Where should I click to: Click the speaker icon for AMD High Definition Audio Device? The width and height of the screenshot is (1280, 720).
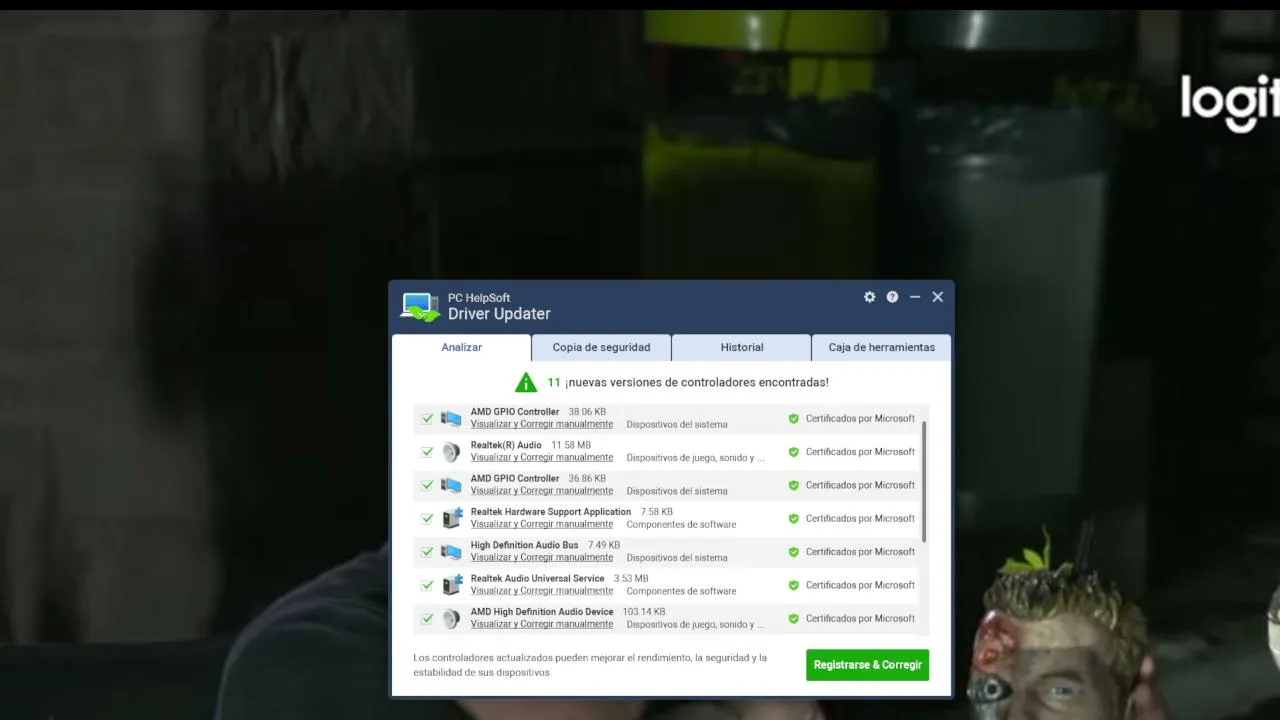click(452, 619)
